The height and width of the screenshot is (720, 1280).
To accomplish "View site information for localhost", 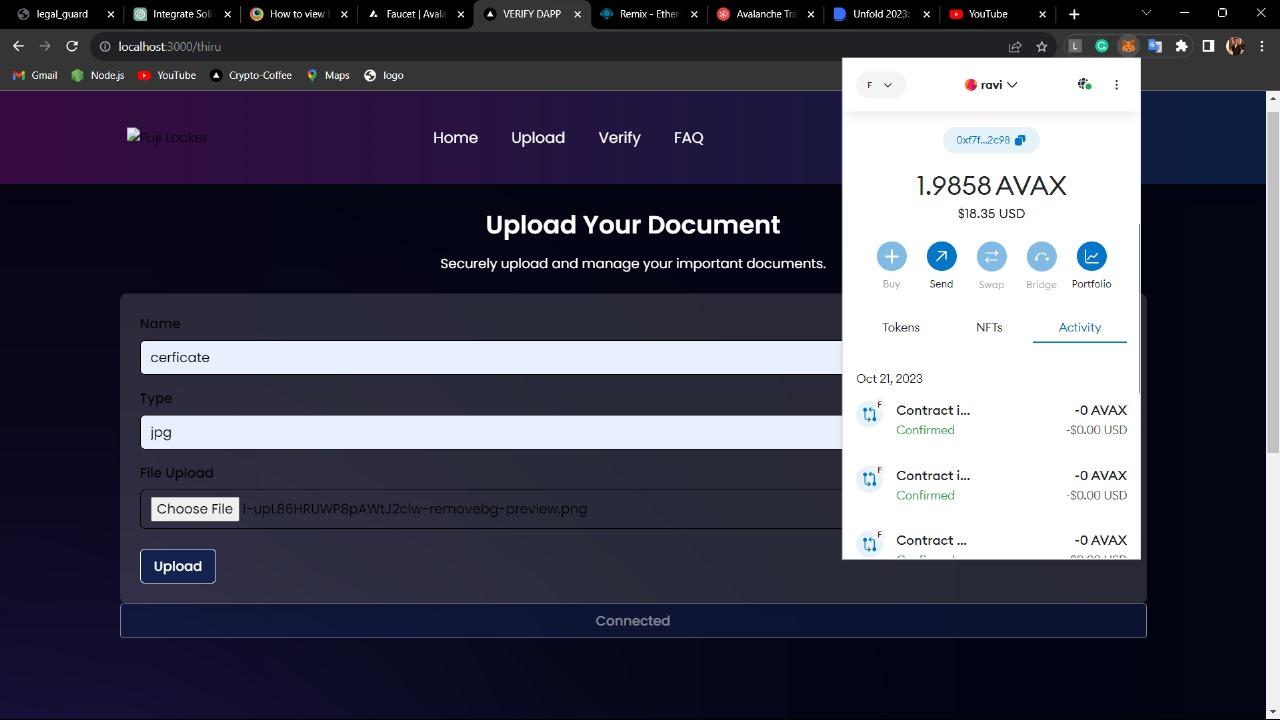I will tap(104, 46).
